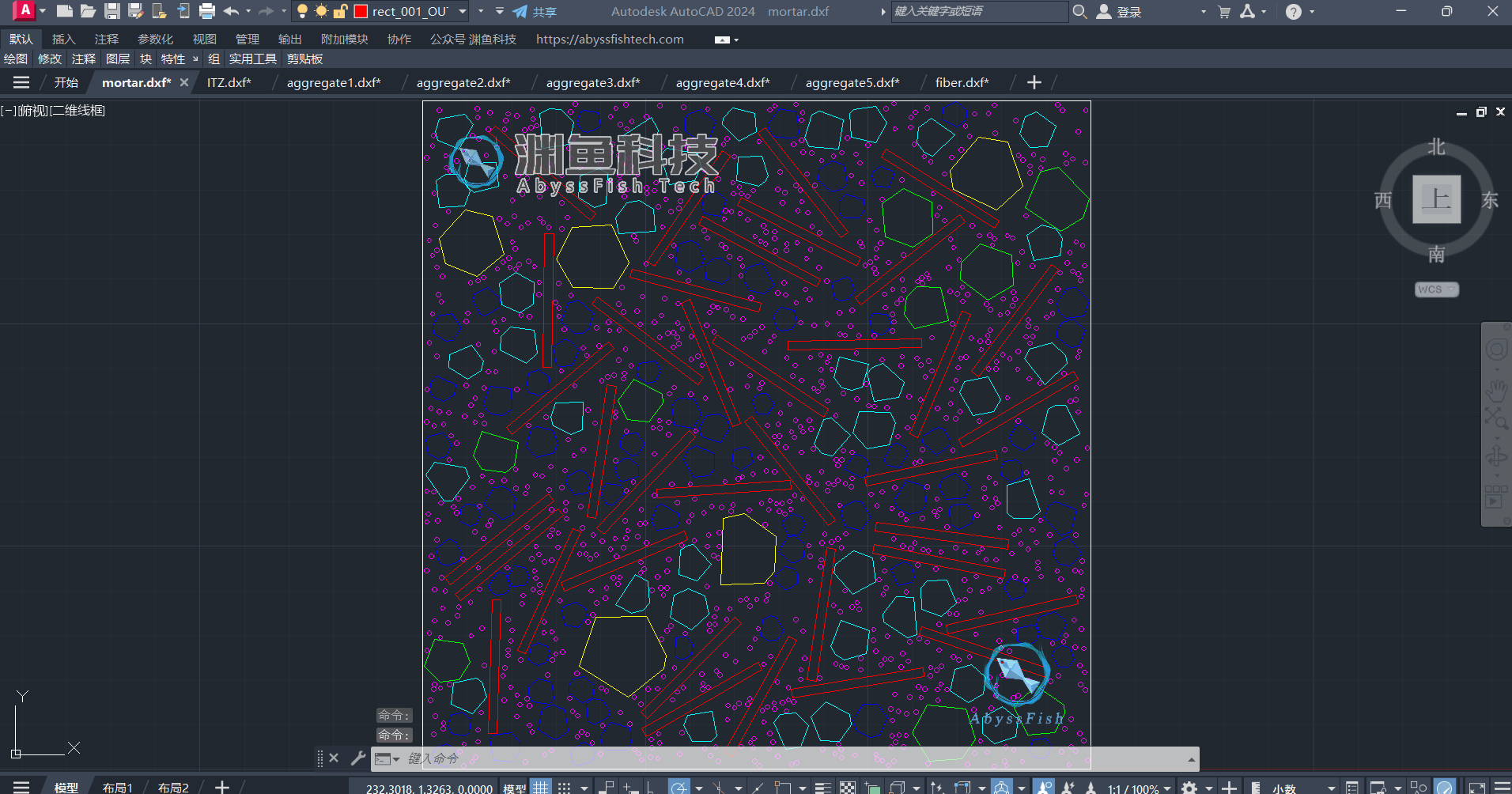Toggle transparency display in the status bar
Viewport: 1512px width, 794px height.
[847, 787]
